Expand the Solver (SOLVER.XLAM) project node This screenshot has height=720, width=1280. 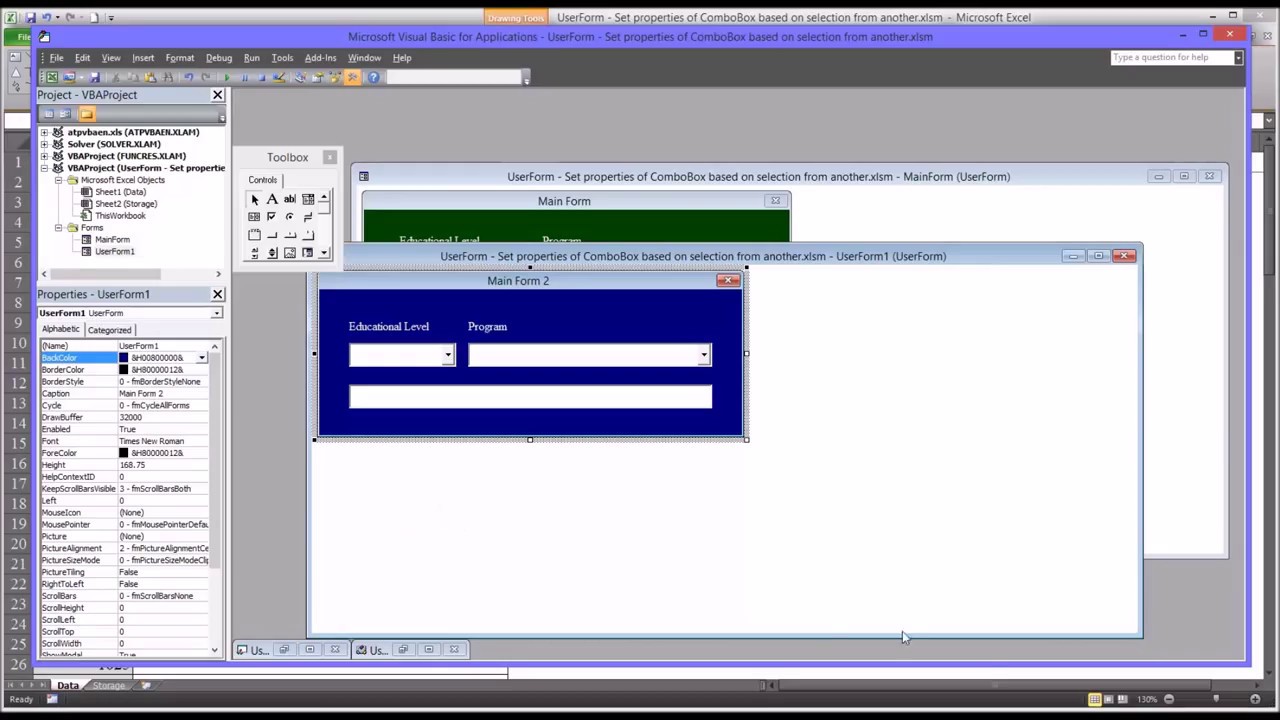(44, 144)
